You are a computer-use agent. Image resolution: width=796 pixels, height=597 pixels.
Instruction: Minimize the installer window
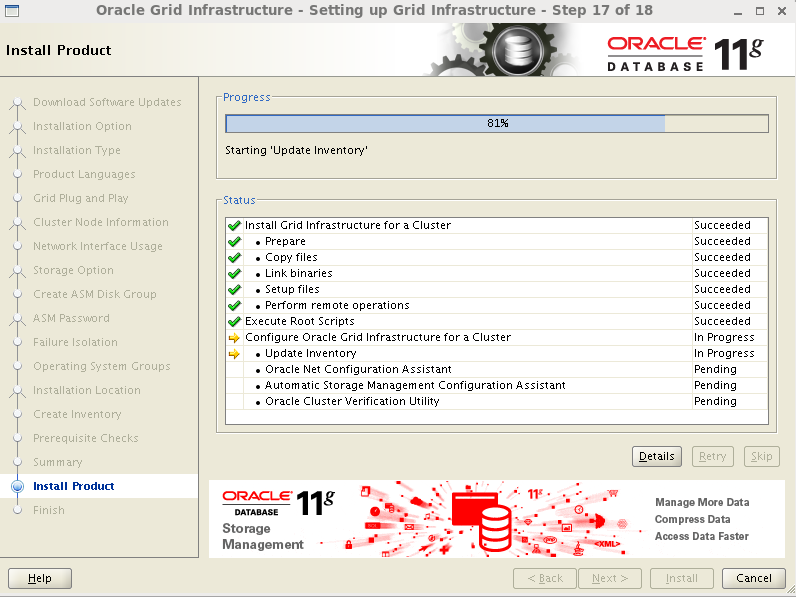[x=738, y=11]
